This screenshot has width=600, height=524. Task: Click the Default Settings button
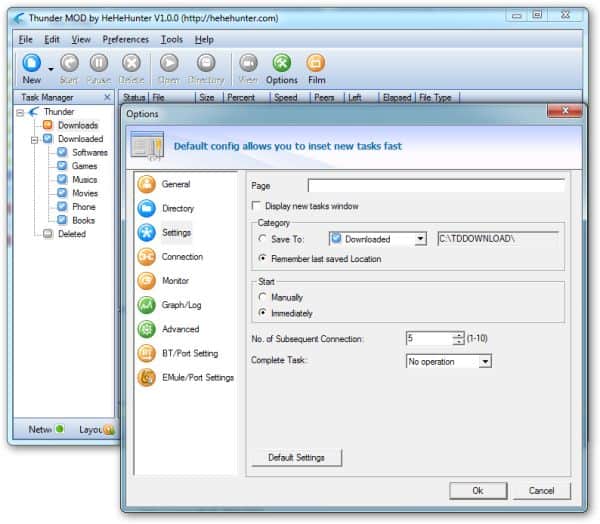click(297, 457)
